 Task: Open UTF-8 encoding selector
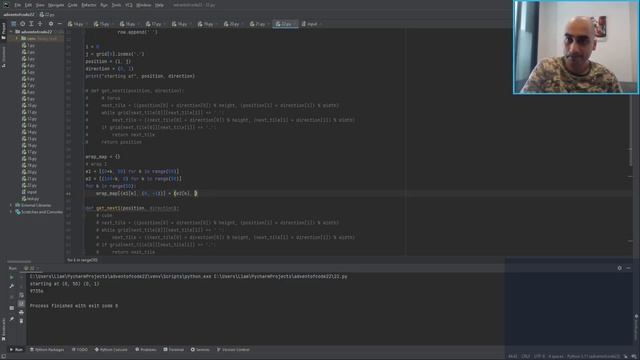[x=539, y=356]
